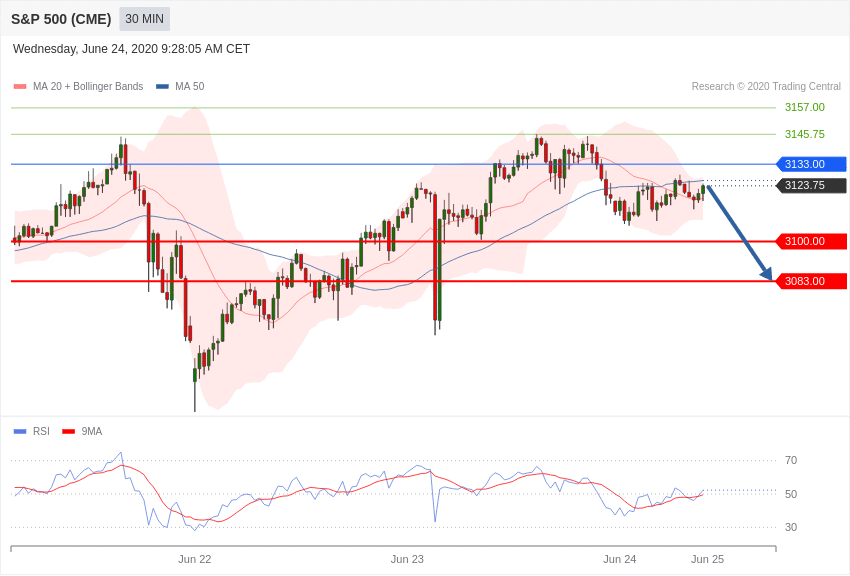This screenshot has height=576, width=850.
Task: Click the blue MA 50 legend swatch
Action: [x=162, y=87]
